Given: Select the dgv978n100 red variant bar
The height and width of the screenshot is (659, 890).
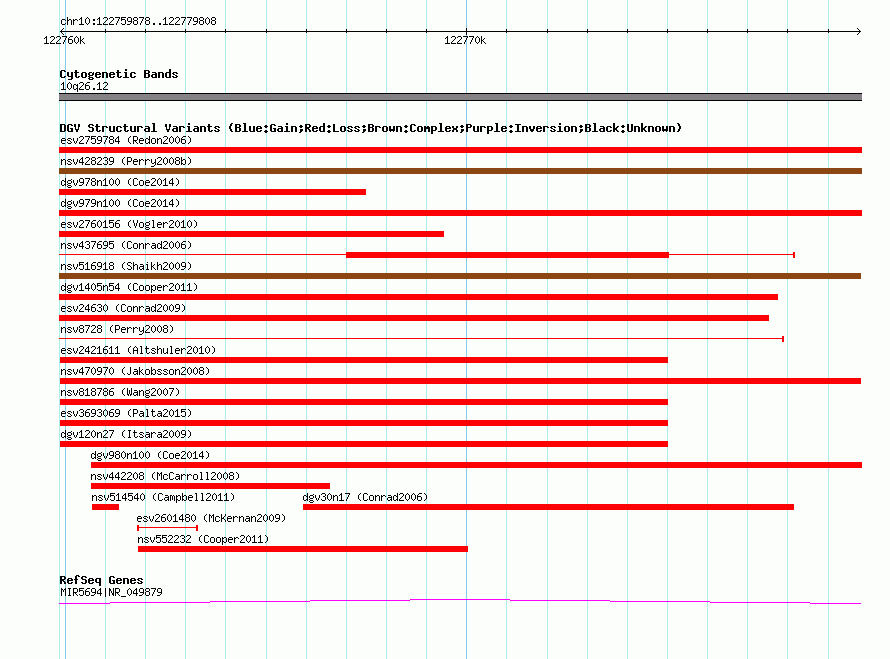Looking at the screenshot, I should (212, 192).
